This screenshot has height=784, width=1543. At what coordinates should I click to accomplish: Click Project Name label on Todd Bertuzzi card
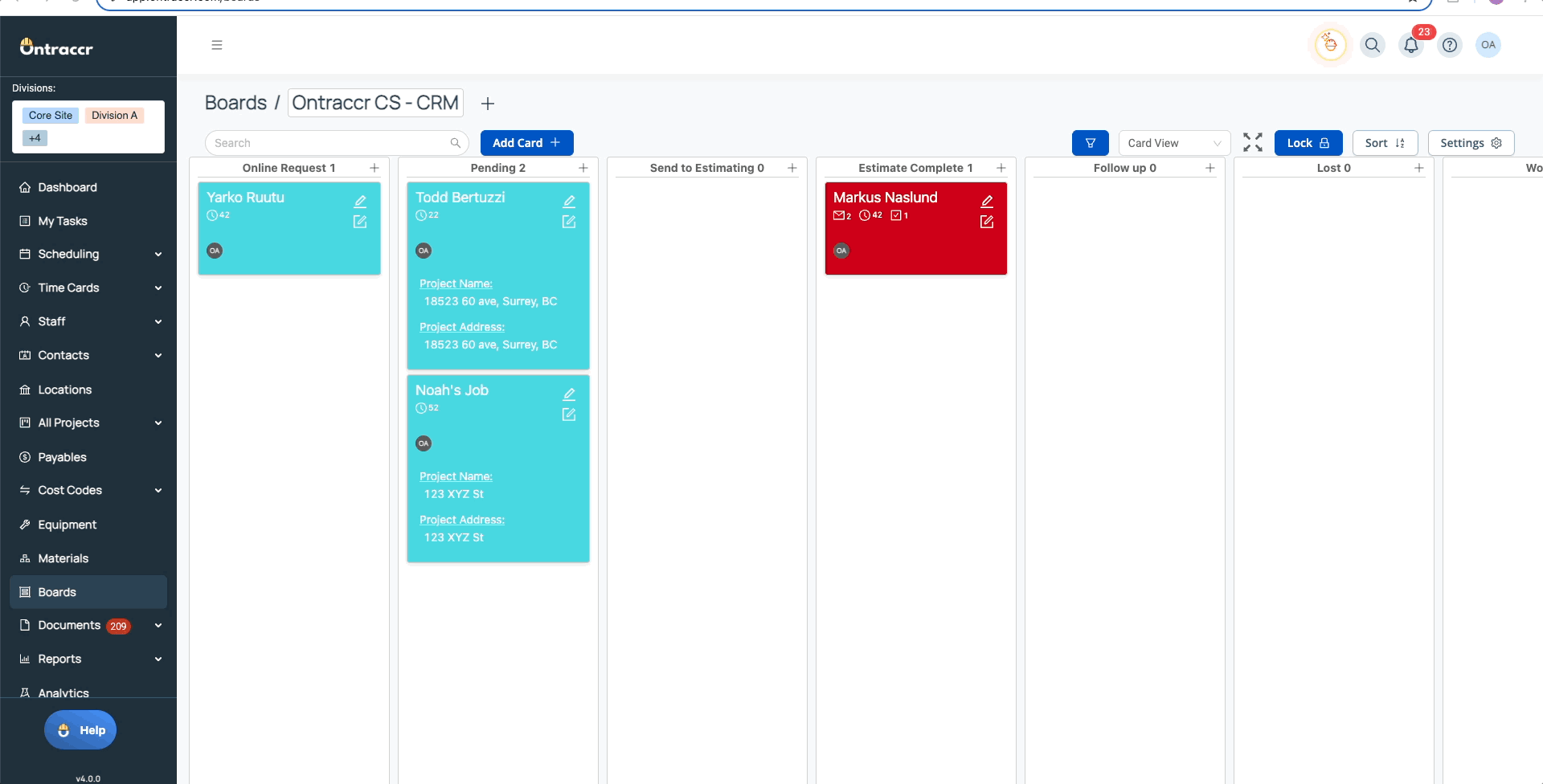(x=456, y=284)
